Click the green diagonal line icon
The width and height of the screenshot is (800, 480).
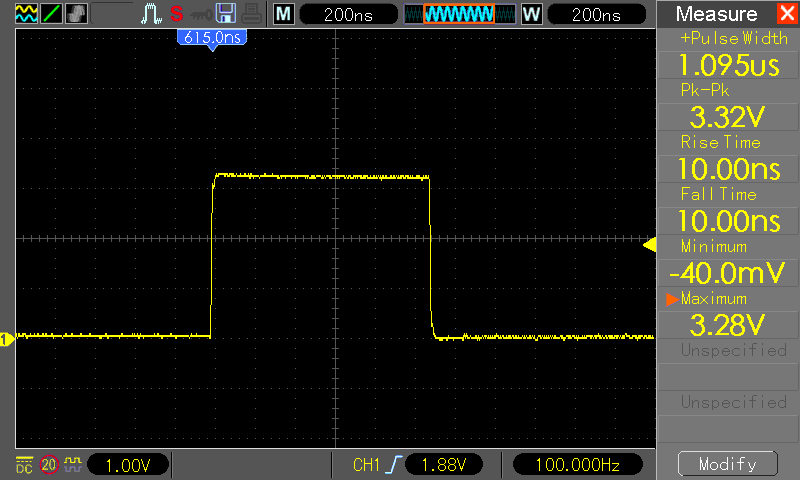point(51,13)
